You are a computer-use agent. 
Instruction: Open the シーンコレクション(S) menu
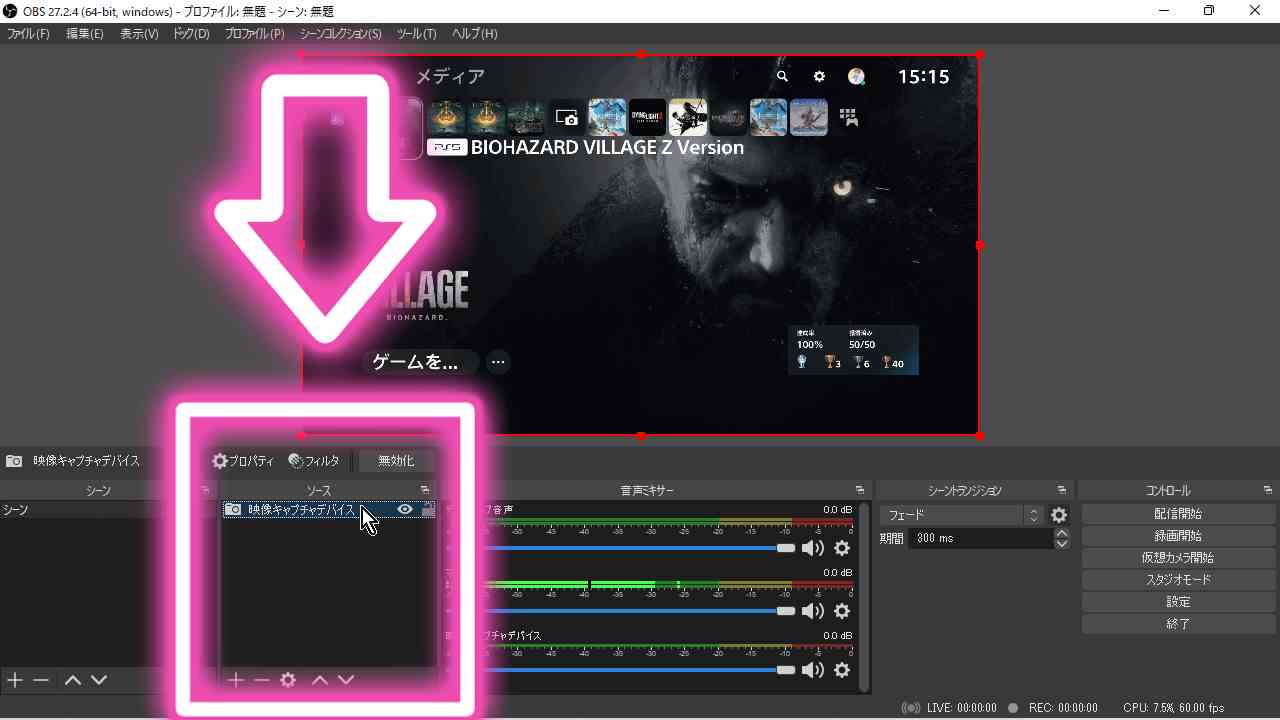coord(341,33)
